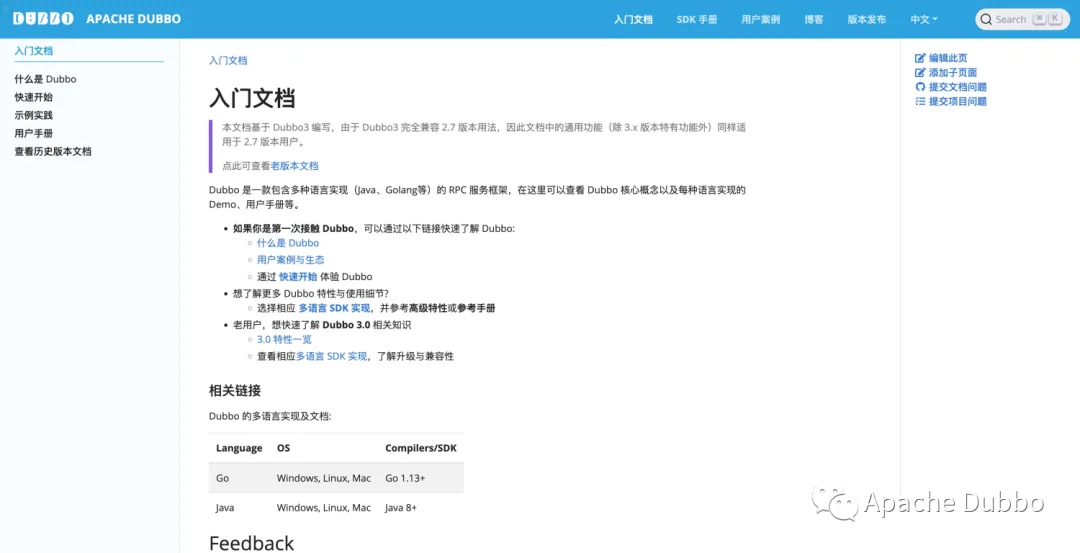Screen dimensions: 1080x553
Task: Open the 编辑此页 link
Action: (x=948, y=58)
